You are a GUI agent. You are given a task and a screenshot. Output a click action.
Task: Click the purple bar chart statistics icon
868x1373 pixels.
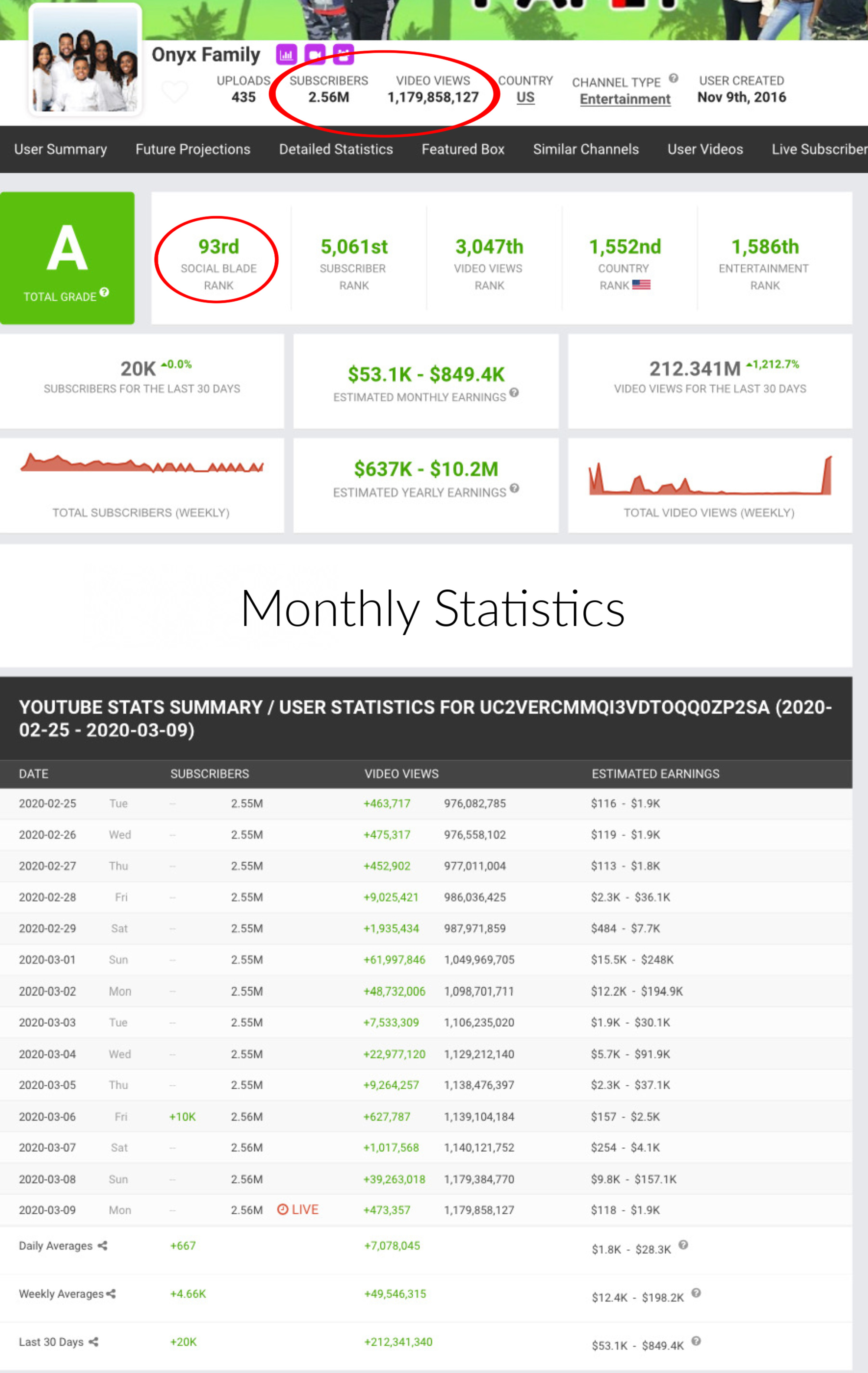pos(286,55)
